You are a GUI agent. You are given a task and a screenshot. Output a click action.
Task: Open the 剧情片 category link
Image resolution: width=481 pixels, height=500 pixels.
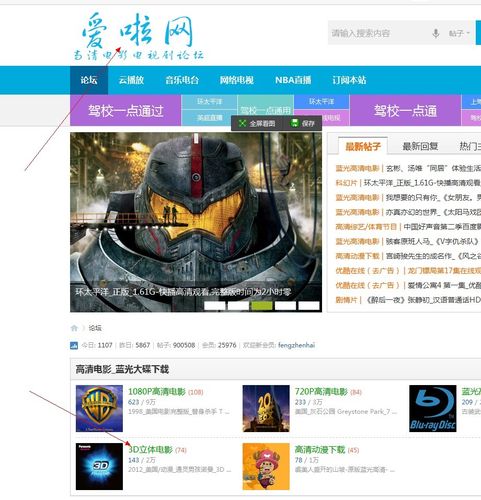coord(346,300)
